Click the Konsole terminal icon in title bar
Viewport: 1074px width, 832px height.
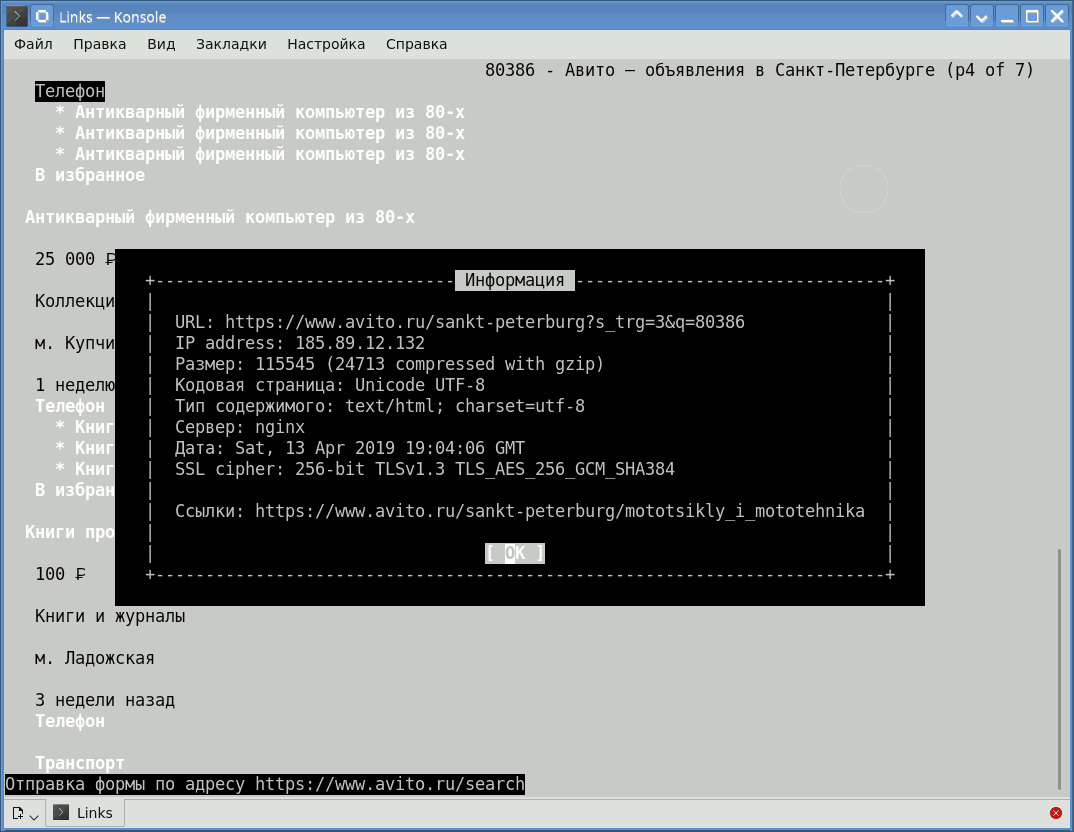tap(16, 16)
